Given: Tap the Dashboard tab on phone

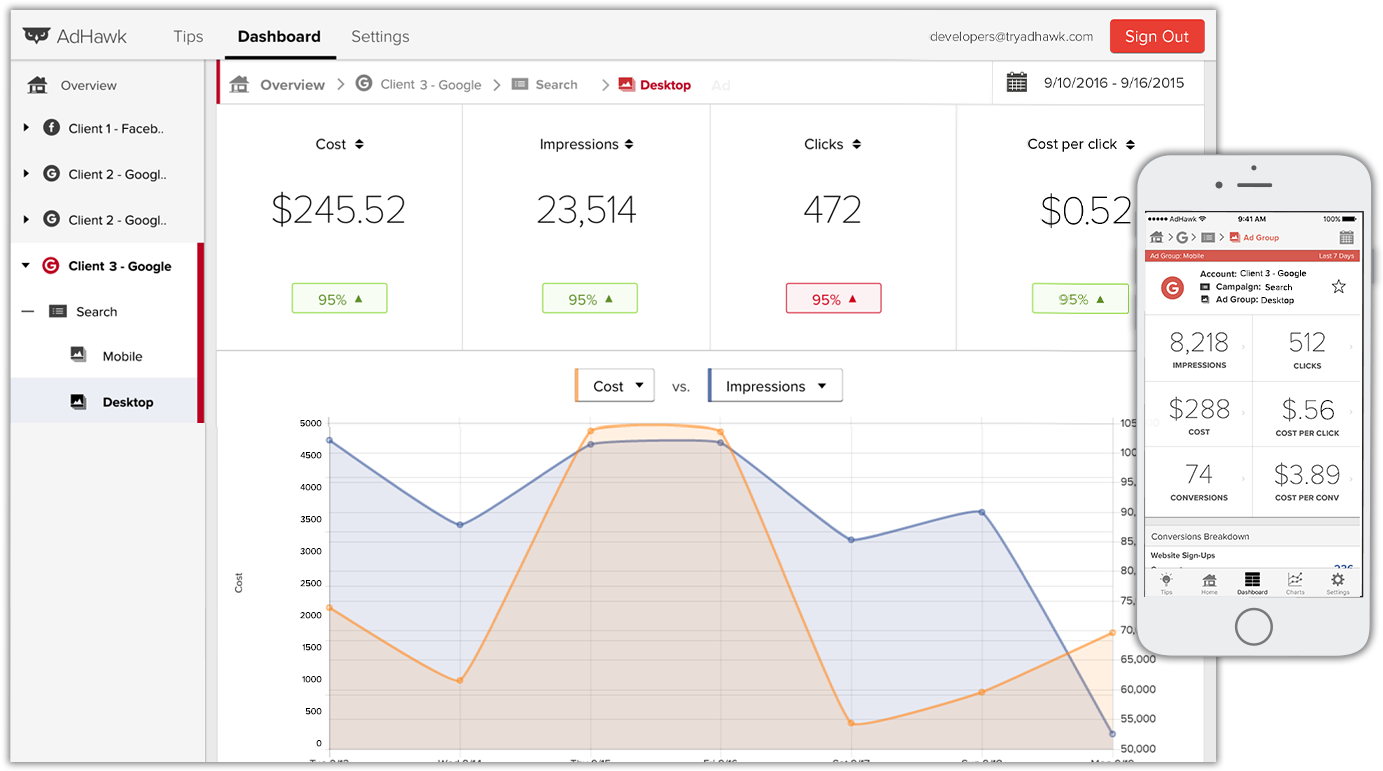Looking at the screenshot, I should pyautogui.click(x=1252, y=583).
